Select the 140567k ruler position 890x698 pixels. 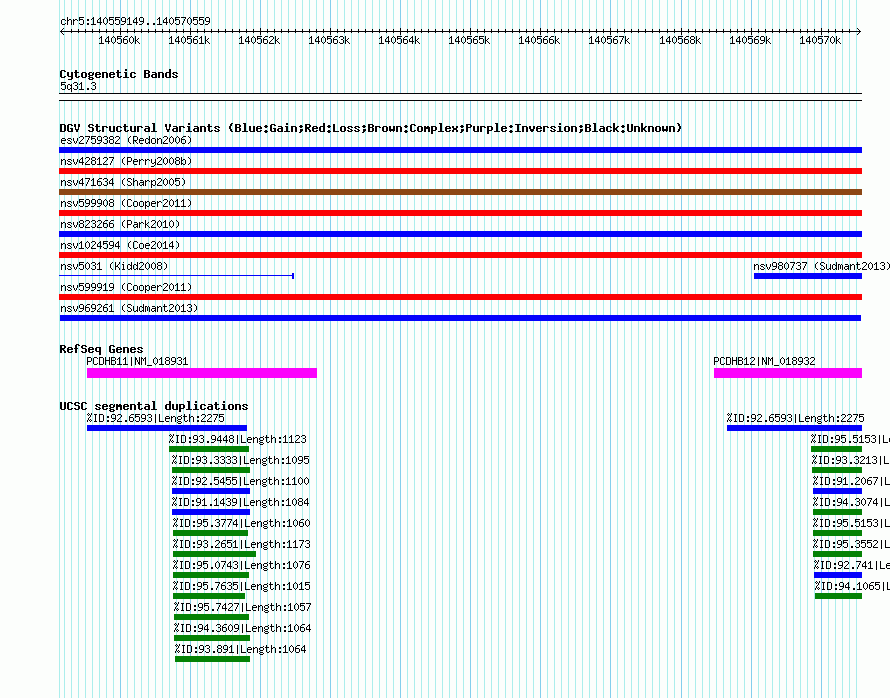click(609, 40)
